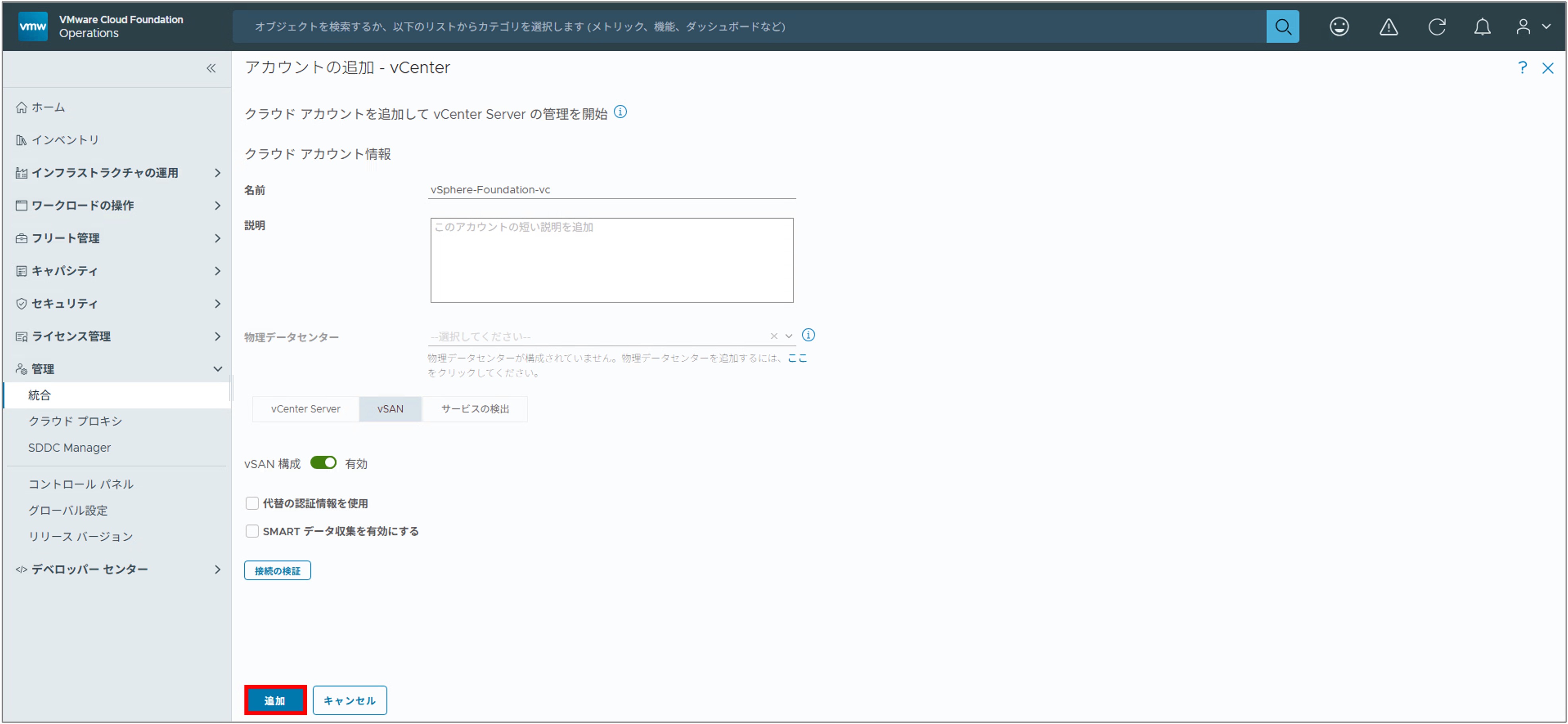Expand ワークロードの操作 chevron
The height and width of the screenshot is (724, 1568).
(x=217, y=206)
